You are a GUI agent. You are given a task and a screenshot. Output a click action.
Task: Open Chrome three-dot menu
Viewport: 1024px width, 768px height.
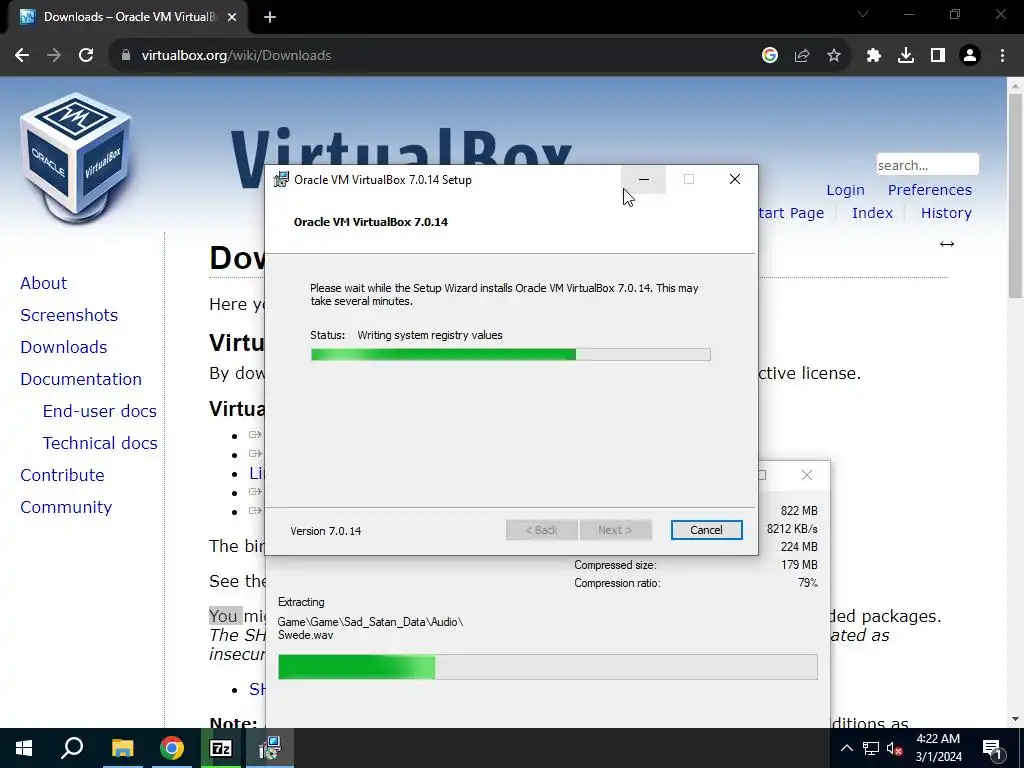[1002, 56]
